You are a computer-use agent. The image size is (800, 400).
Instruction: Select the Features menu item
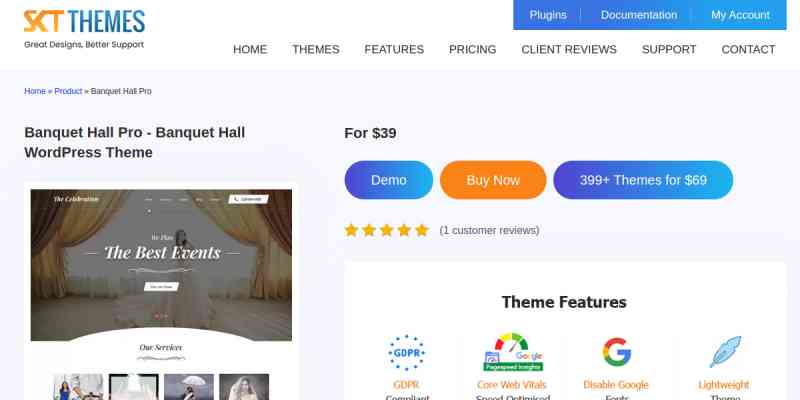coord(394,49)
